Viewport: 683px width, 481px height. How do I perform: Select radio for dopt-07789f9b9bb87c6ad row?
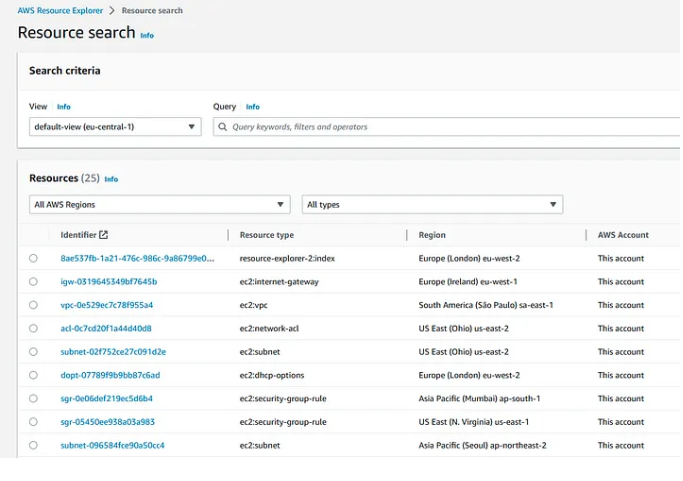[x=33, y=375]
